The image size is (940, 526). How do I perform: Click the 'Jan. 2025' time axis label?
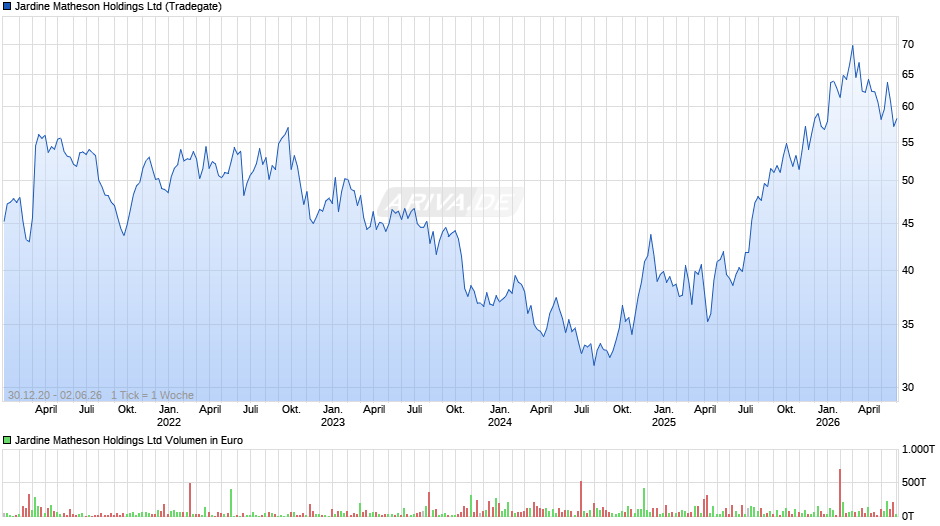click(x=664, y=416)
